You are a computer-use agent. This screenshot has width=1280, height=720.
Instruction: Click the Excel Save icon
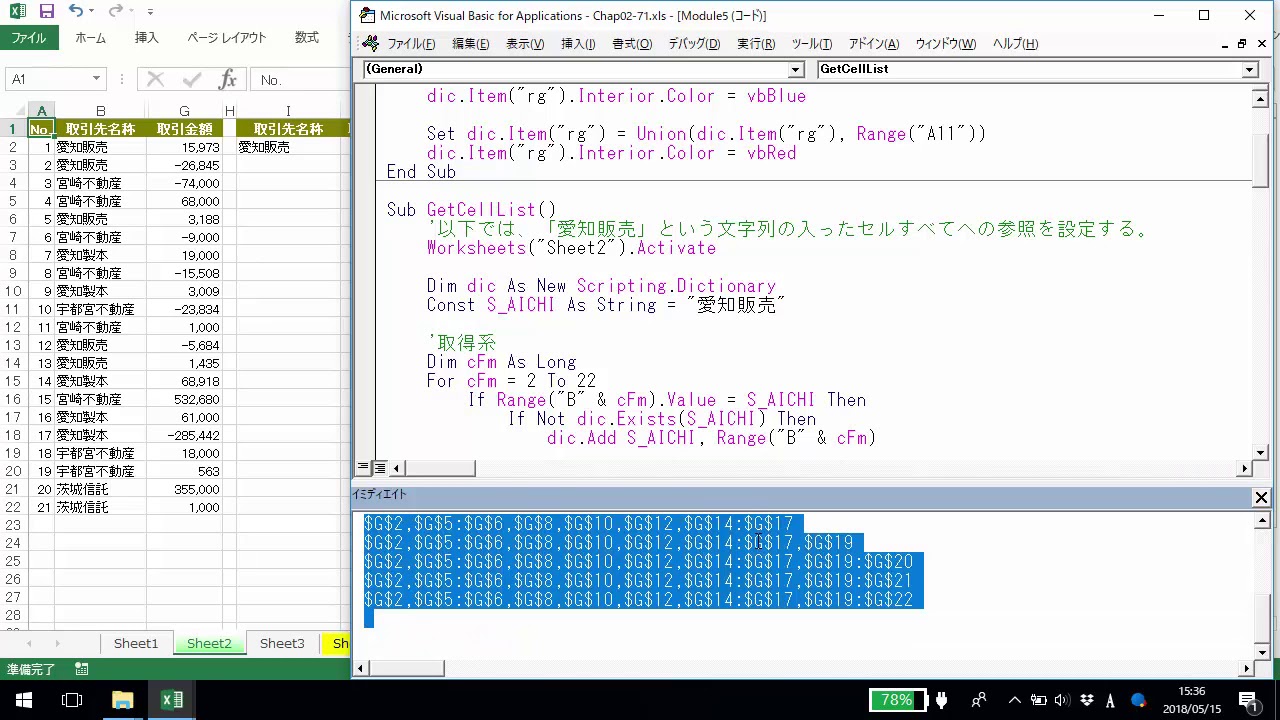click(46, 12)
